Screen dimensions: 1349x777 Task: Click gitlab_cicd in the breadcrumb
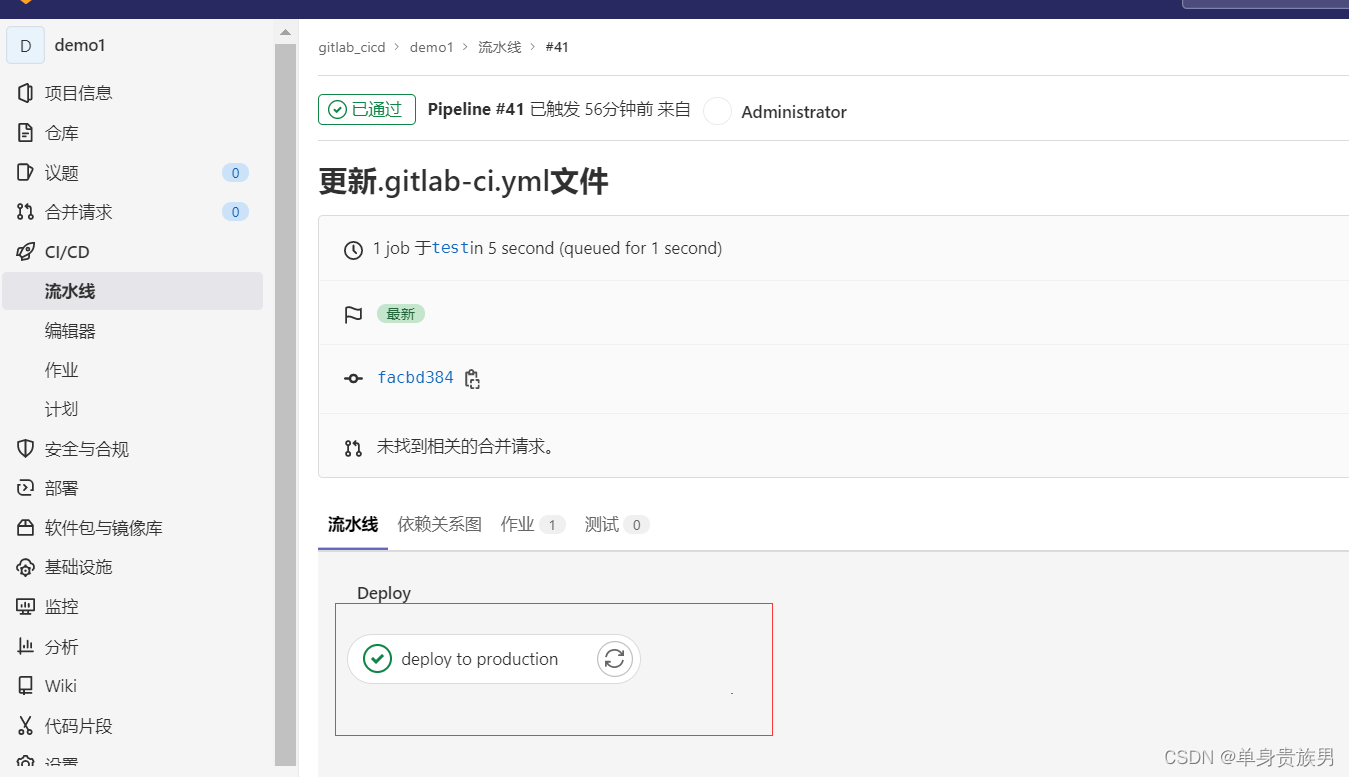pos(352,47)
